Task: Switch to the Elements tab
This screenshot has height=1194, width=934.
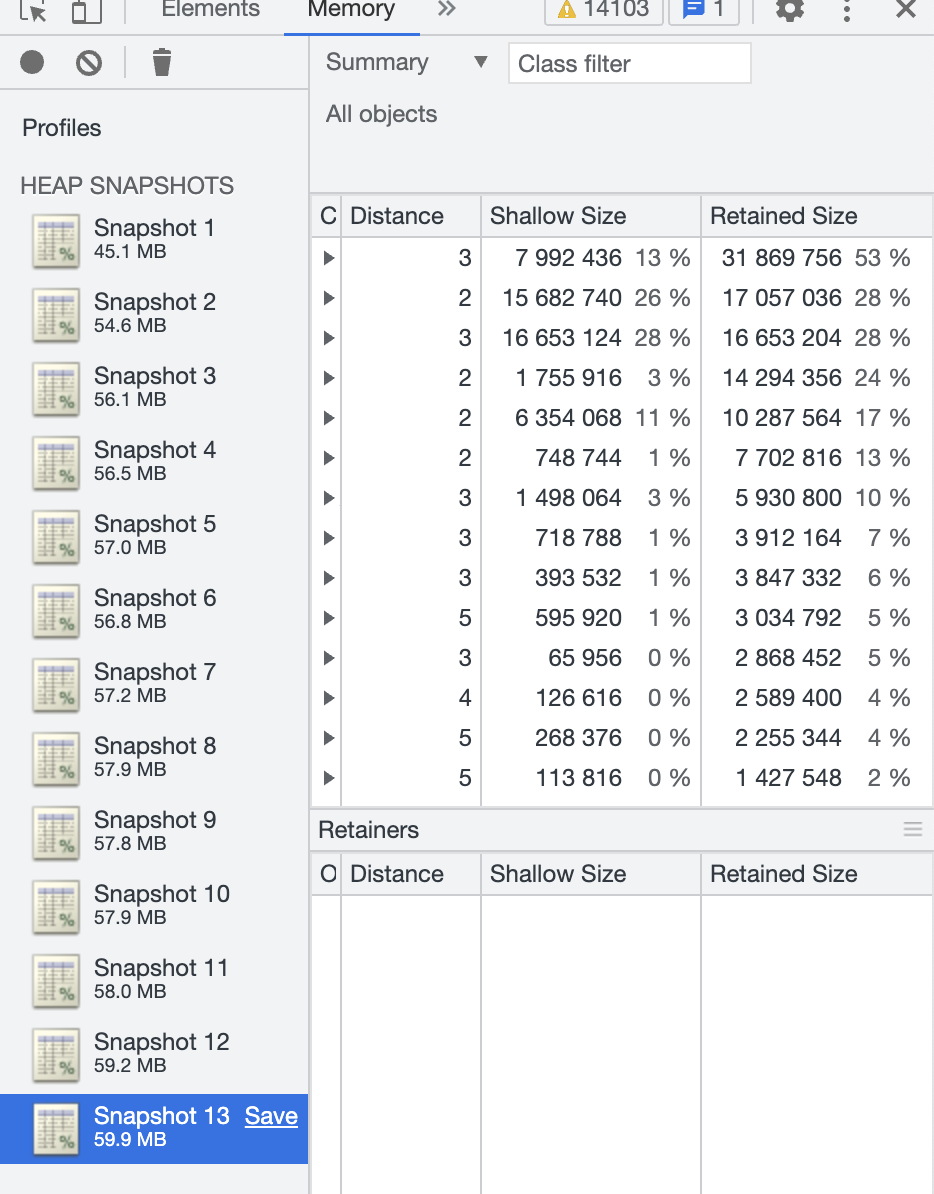Action: [x=210, y=11]
